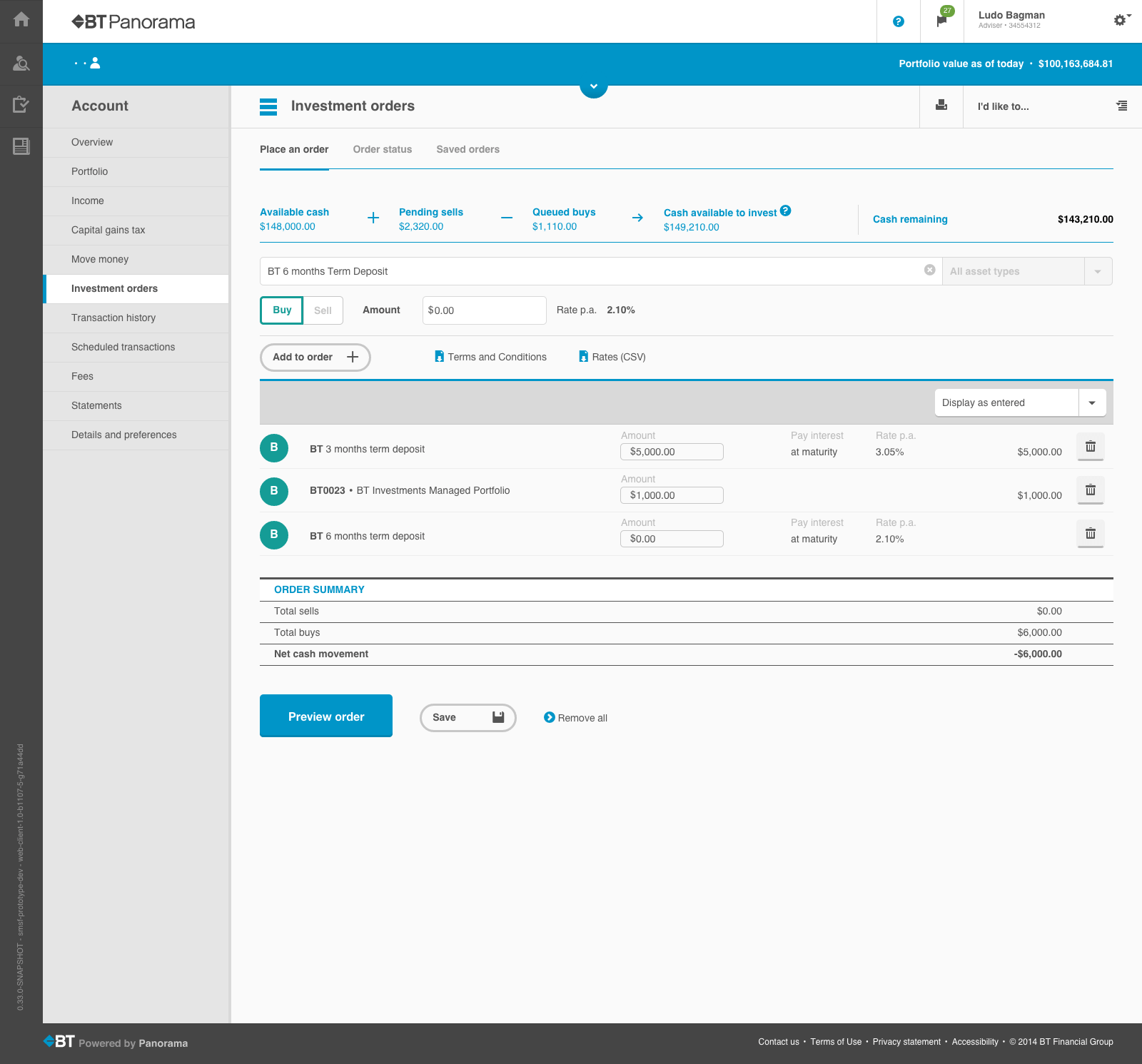Screen dimensions: 1142x1064
Task: Open the All asset types dropdown
Action: click(1027, 271)
